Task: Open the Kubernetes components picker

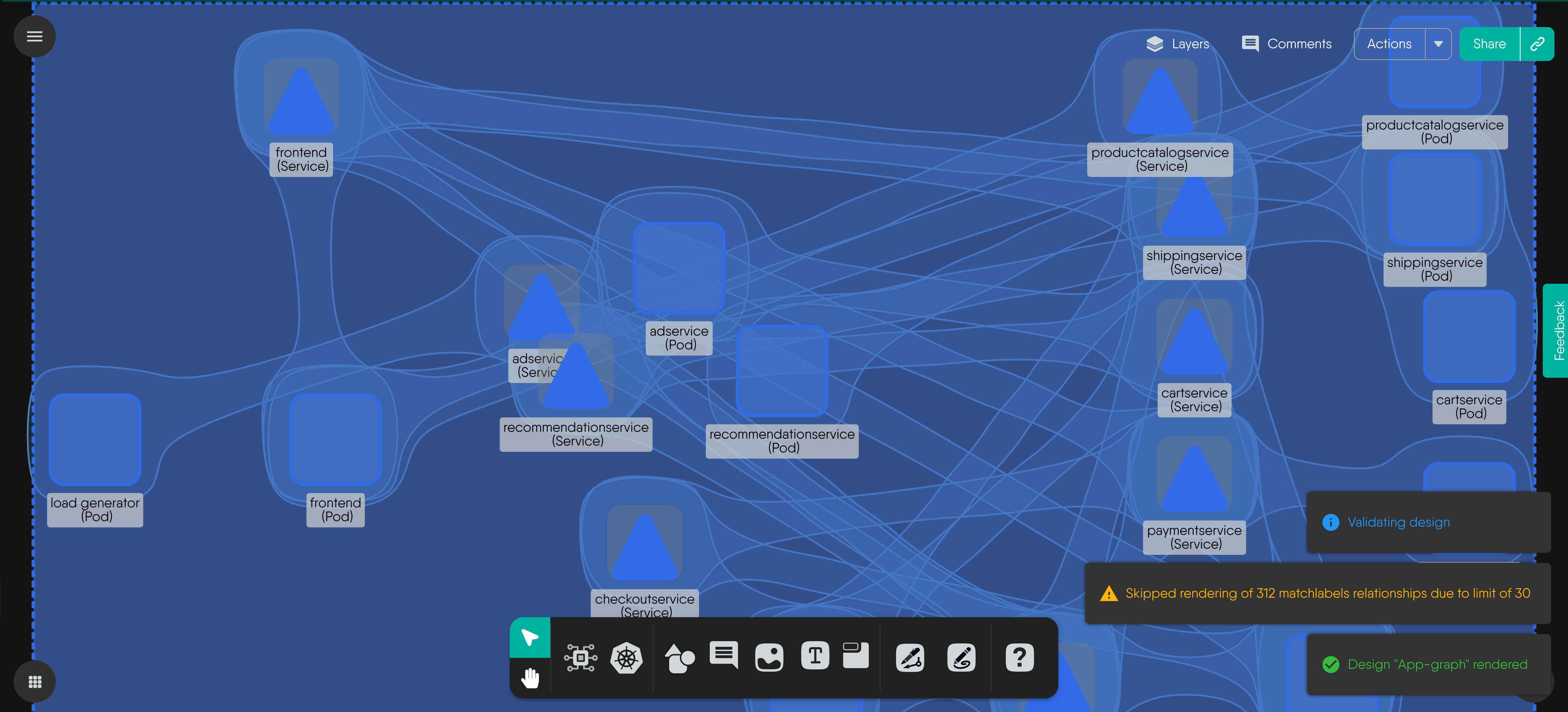Action: tap(626, 657)
